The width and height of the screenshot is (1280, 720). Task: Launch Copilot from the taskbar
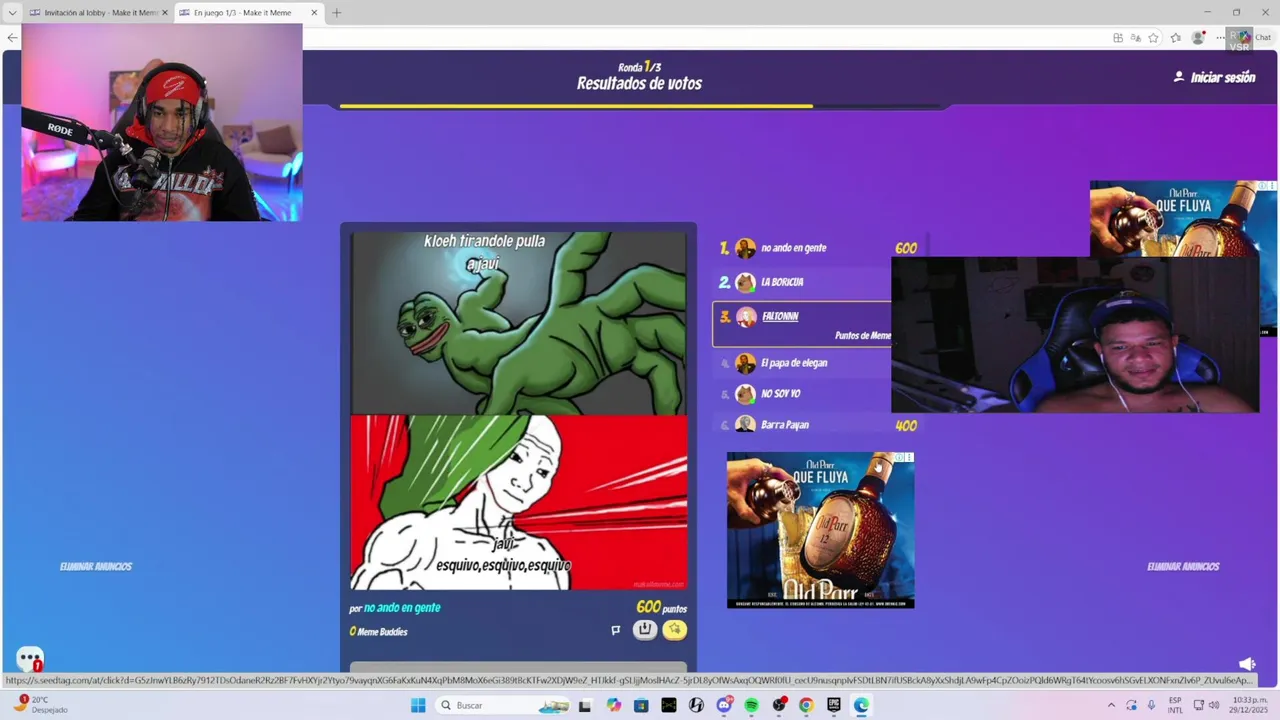[613, 705]
